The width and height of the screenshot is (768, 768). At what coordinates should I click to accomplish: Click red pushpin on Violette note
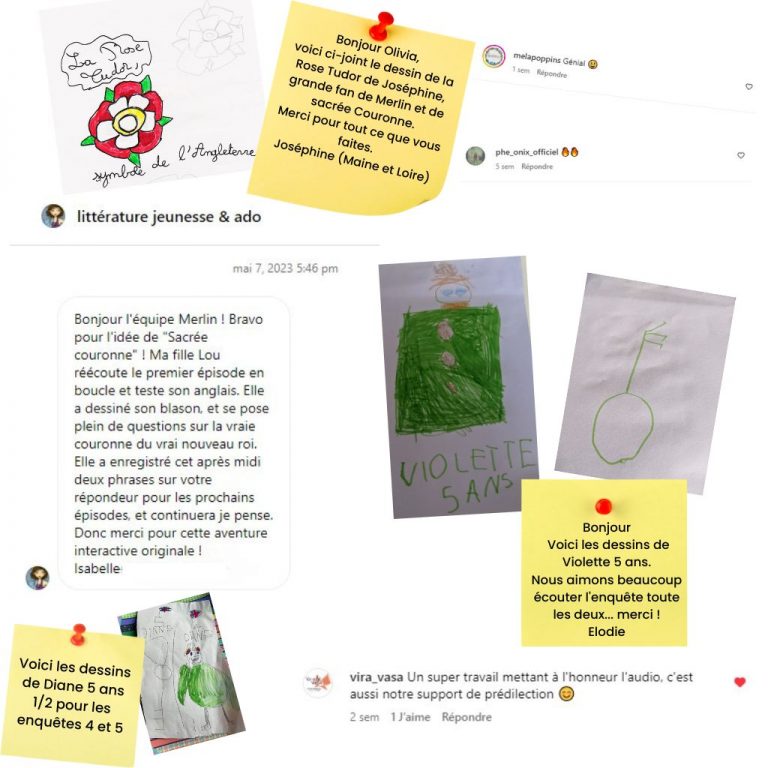(x=603, y=506)
